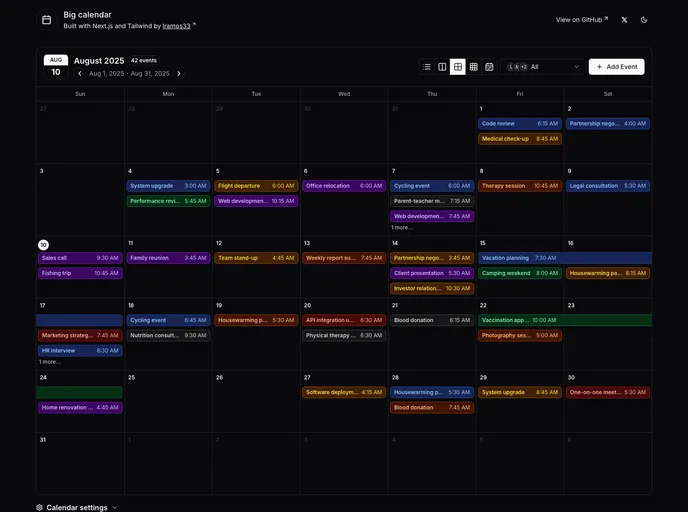The image size is (688, 512).
Task: Open Code review event on Aug 1
Action: (x=520, y=124)
